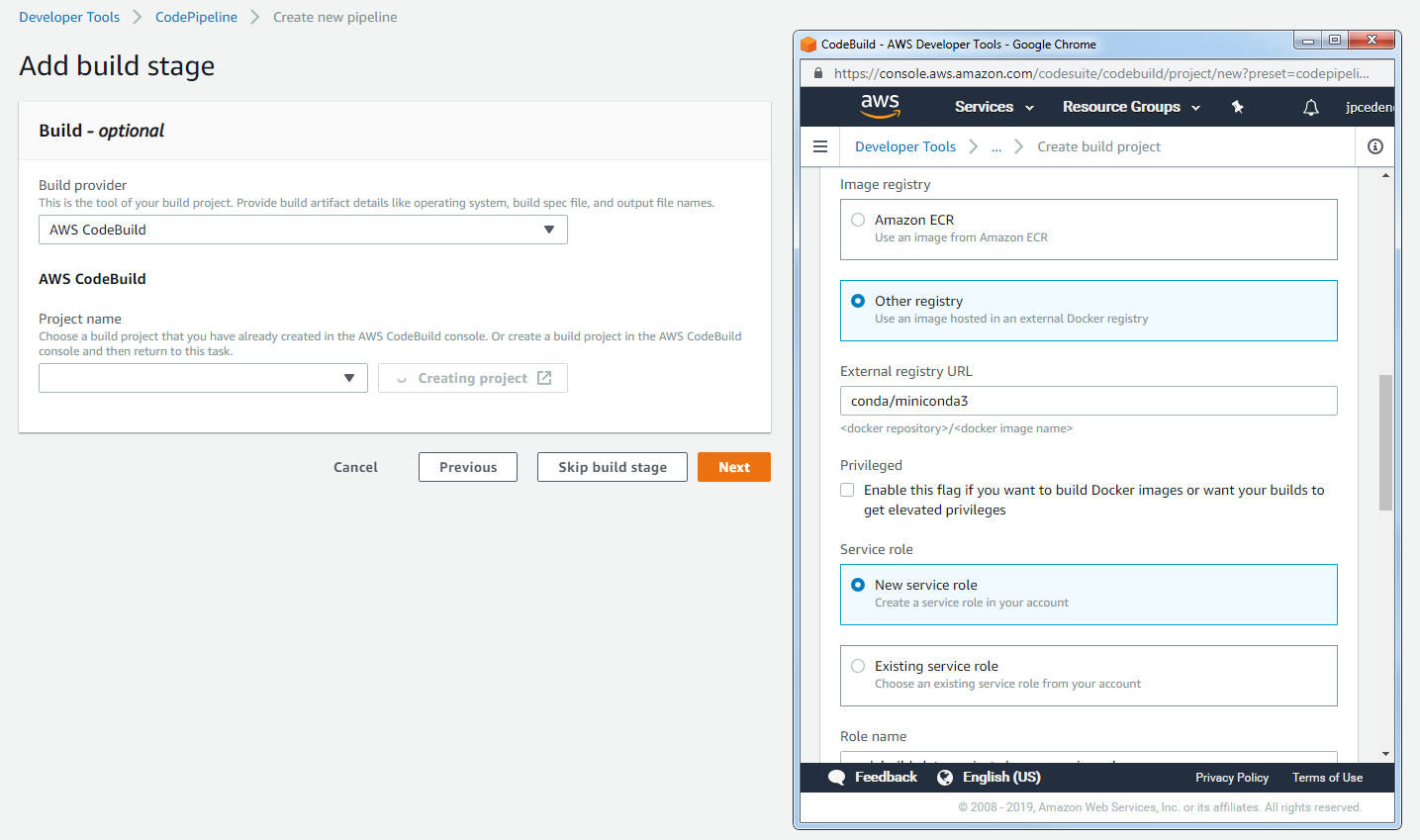Open the Build provider dropdown showing AWS CodeBuild

click(303, 230)
